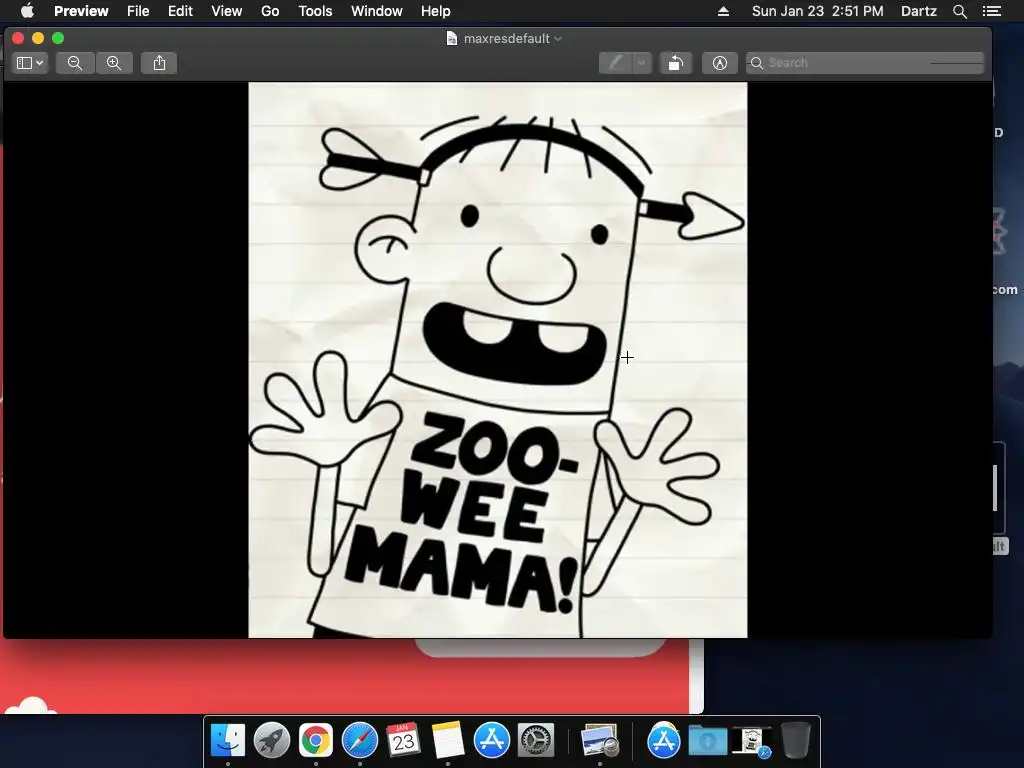This screenshot has height=768, width=1024.
Task: Click into the Search field
Action: tap(865, 63)
